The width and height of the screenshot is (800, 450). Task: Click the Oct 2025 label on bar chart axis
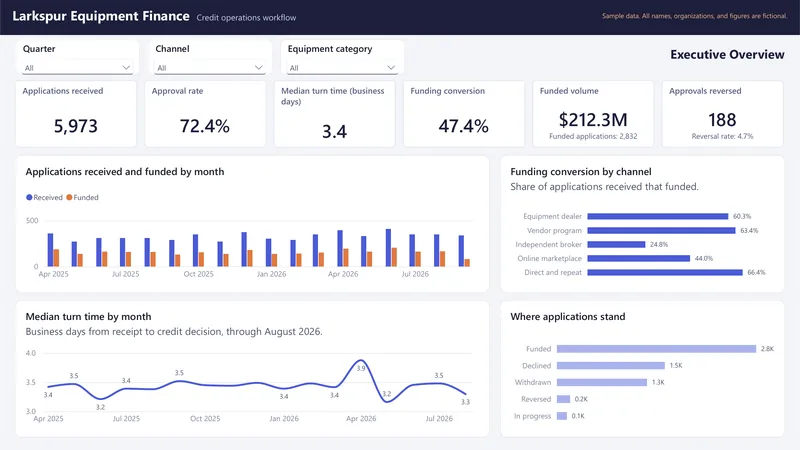(x=198, y=274)
